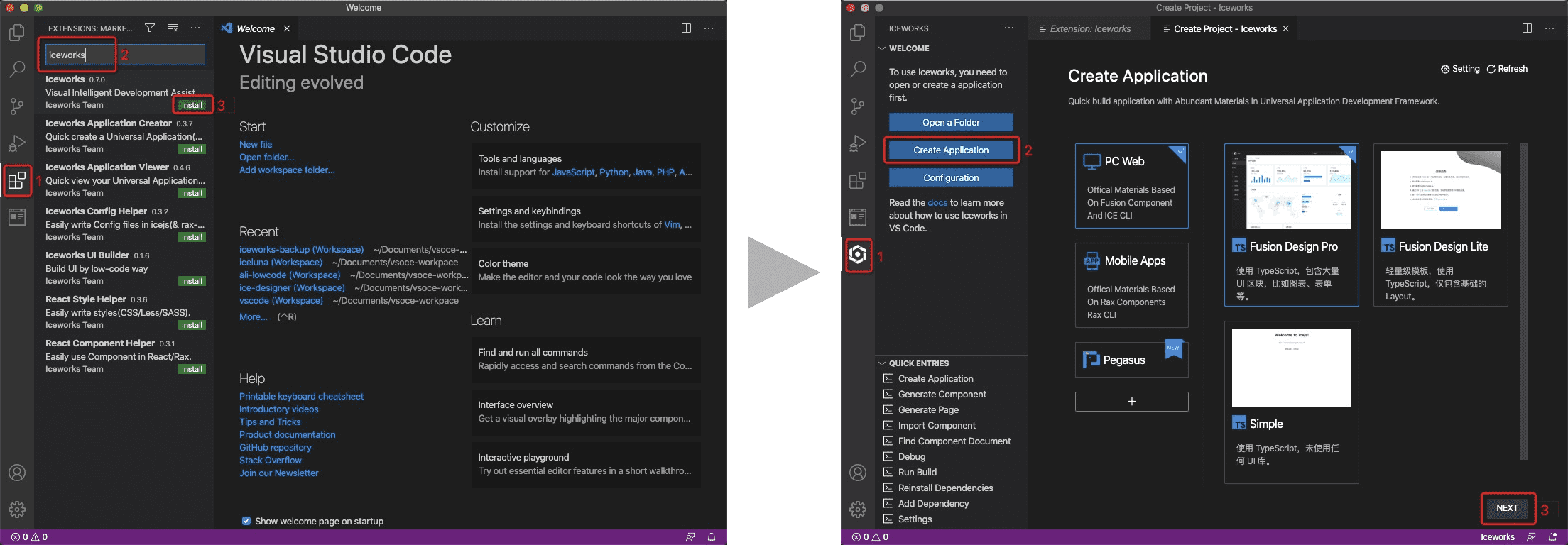
Task: Open Iceworks panel more actions ellipsis
Action: tap(1009, 28)
